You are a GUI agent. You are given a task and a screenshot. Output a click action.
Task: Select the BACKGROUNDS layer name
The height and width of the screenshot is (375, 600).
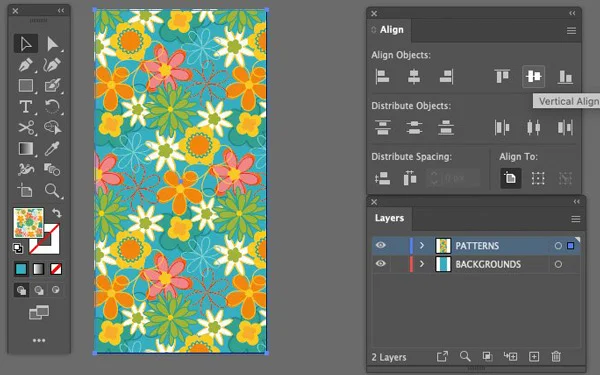[x=488, y=264]
